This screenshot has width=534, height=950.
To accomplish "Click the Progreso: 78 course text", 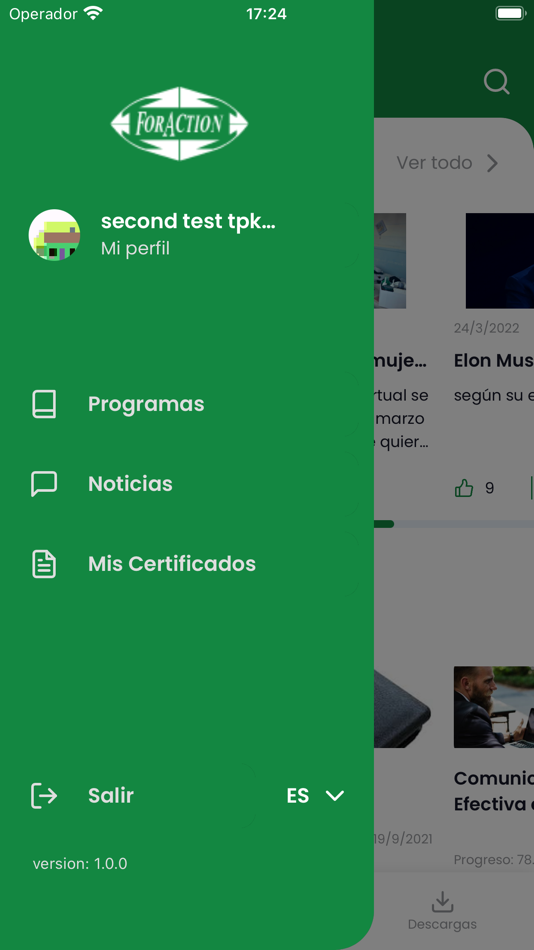I will pos(493,860).
